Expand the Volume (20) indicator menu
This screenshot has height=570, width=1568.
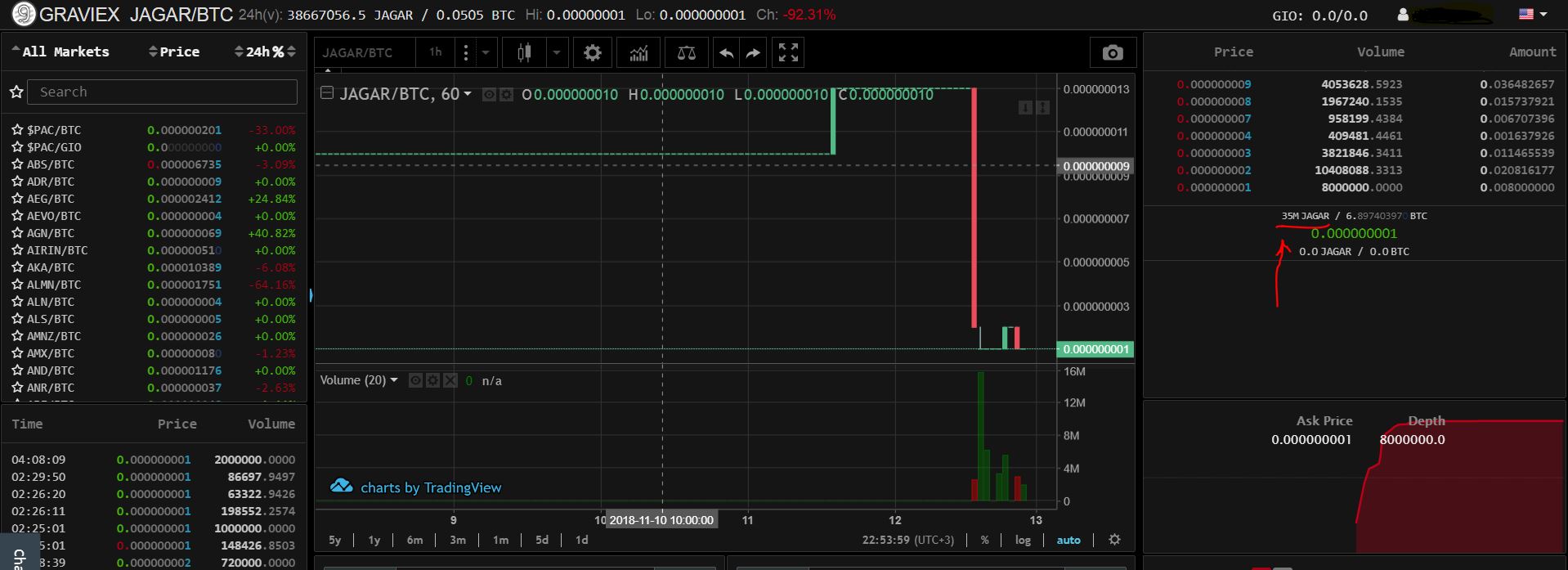click(x=394, y=380)
